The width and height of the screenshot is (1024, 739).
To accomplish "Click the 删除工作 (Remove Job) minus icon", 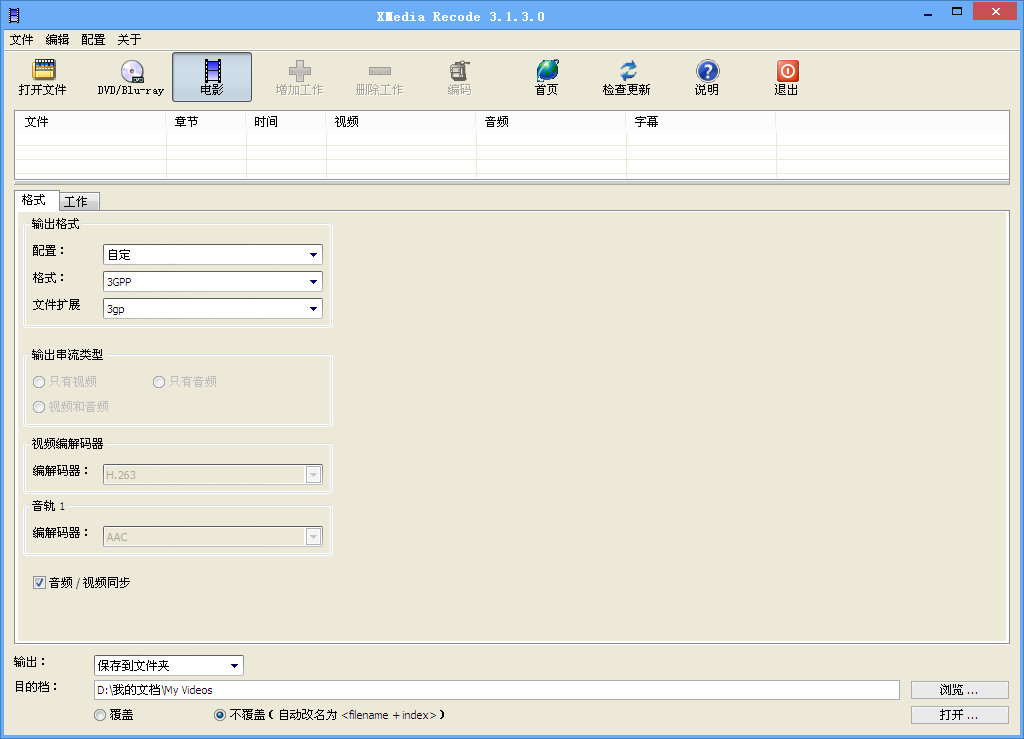I will pyautogui.click(x=379, y=71).
